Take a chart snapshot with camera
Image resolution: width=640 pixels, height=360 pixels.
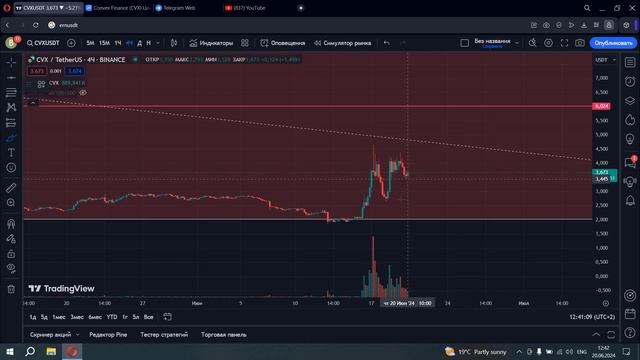tap(580, 43)
